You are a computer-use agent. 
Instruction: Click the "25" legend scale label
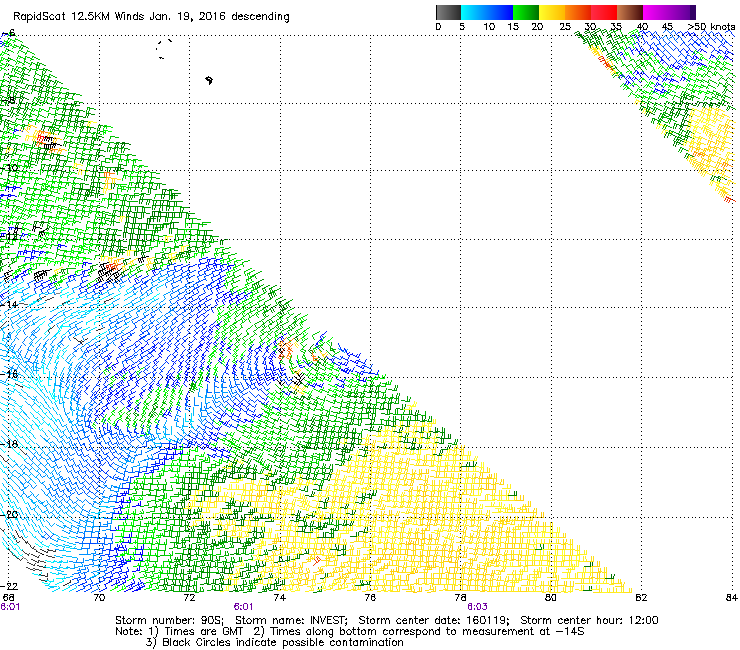pyautogui.click(x=565, y=27)
